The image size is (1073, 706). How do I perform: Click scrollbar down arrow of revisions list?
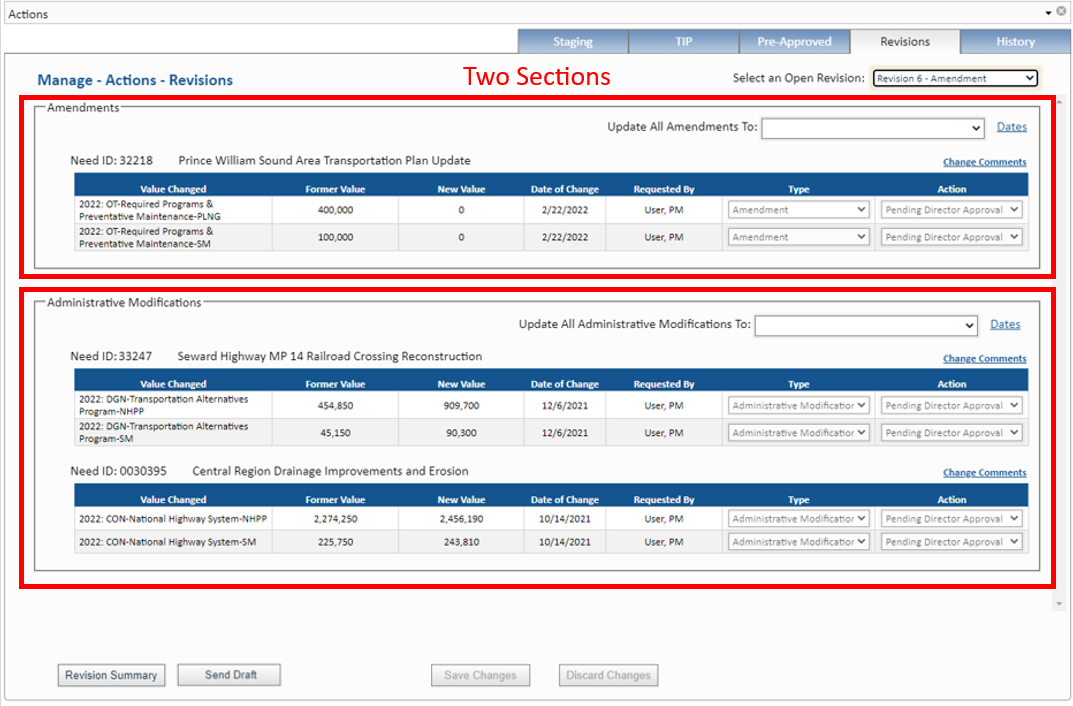1059,604
